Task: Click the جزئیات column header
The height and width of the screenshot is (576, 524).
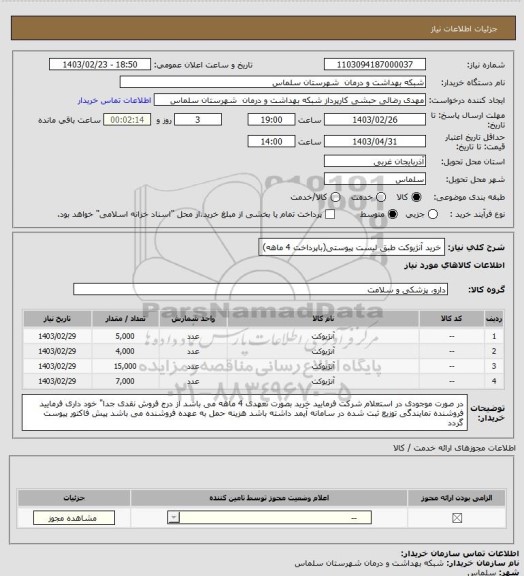Action: [x=74, y=498]
